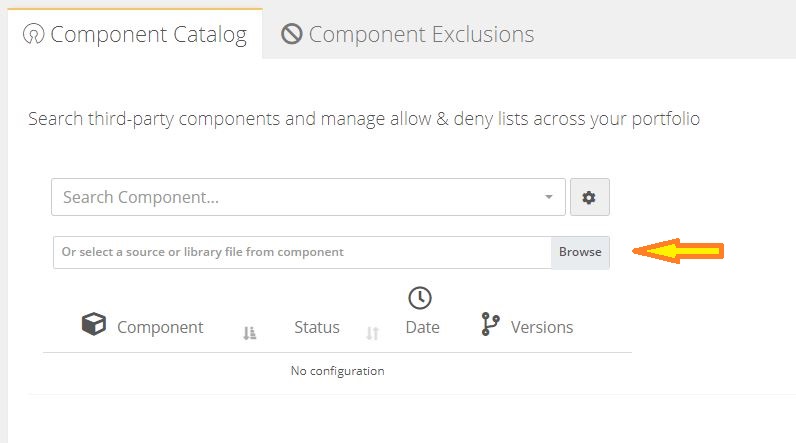Viewport: 796px width, 443px height.
Task: Click the Component Catalog tab icon
Action: 34,35
